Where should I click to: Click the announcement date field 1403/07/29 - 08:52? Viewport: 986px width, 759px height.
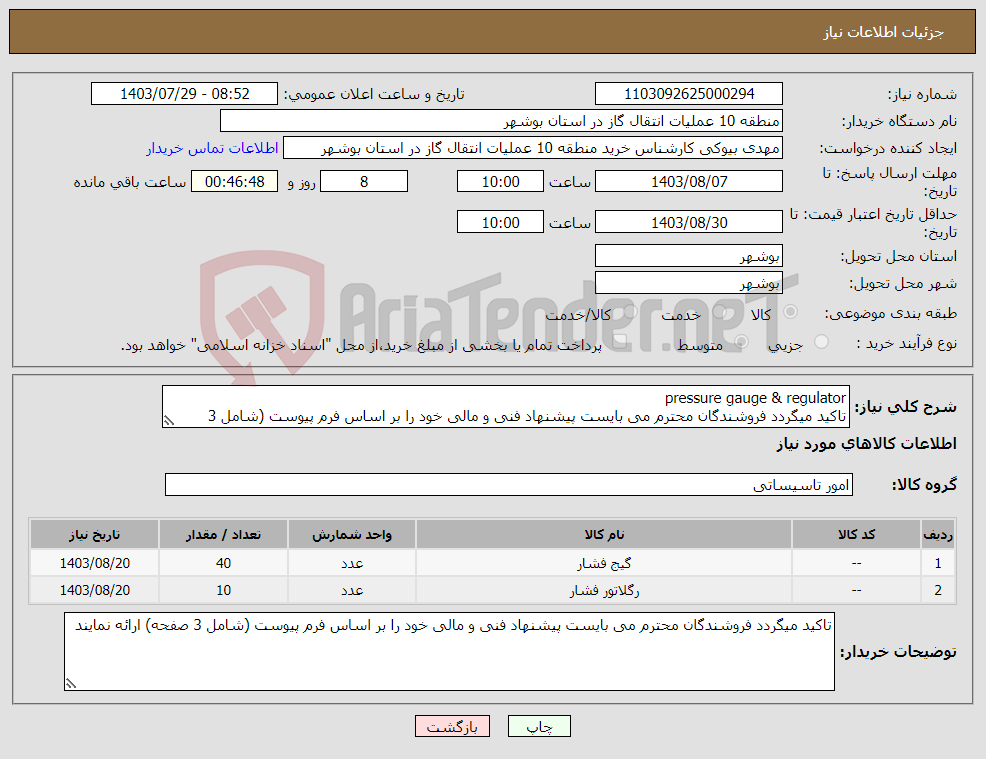click(184, 94)
